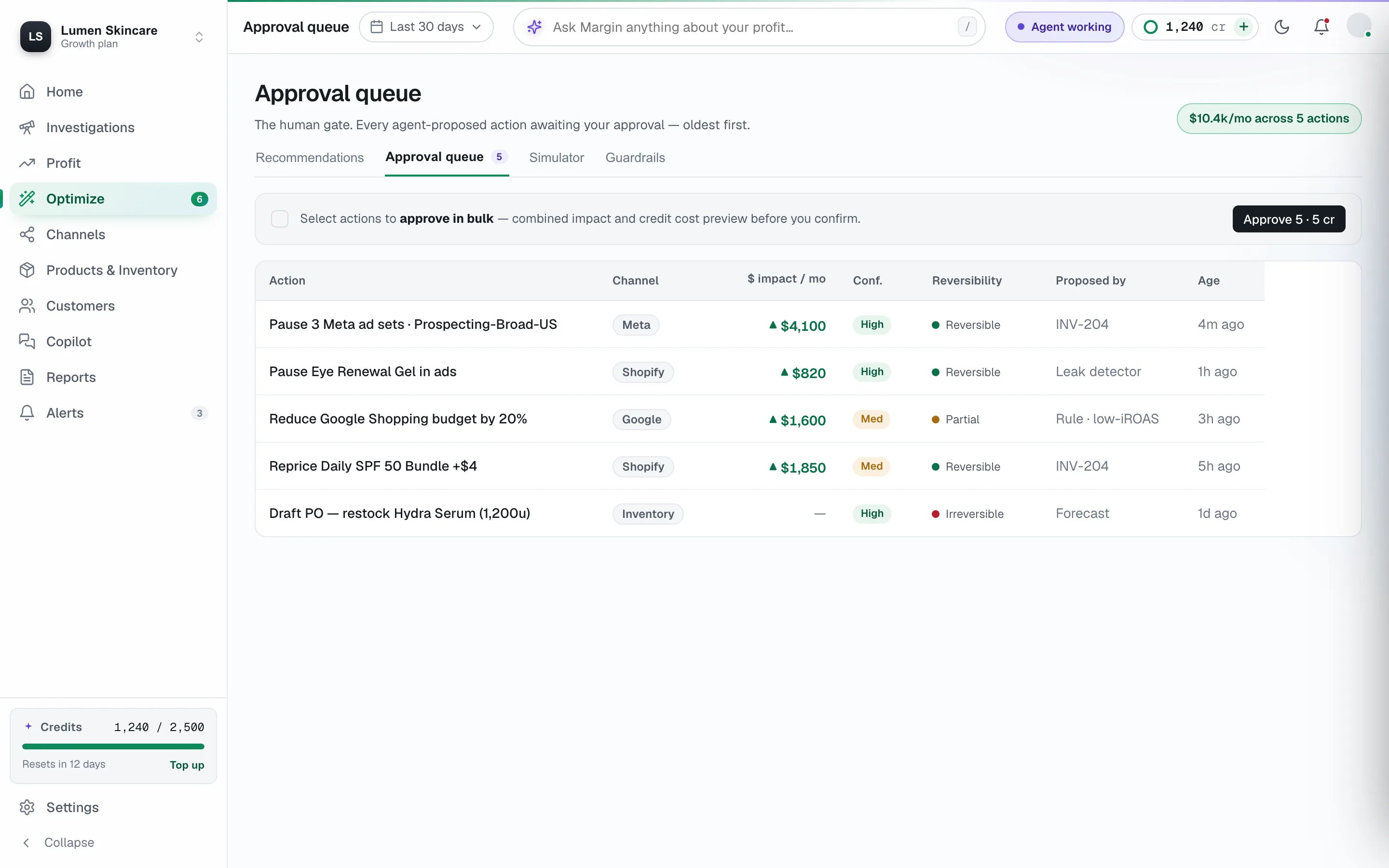
Task: Open the Guardrails tab
Action: (635, 157)
